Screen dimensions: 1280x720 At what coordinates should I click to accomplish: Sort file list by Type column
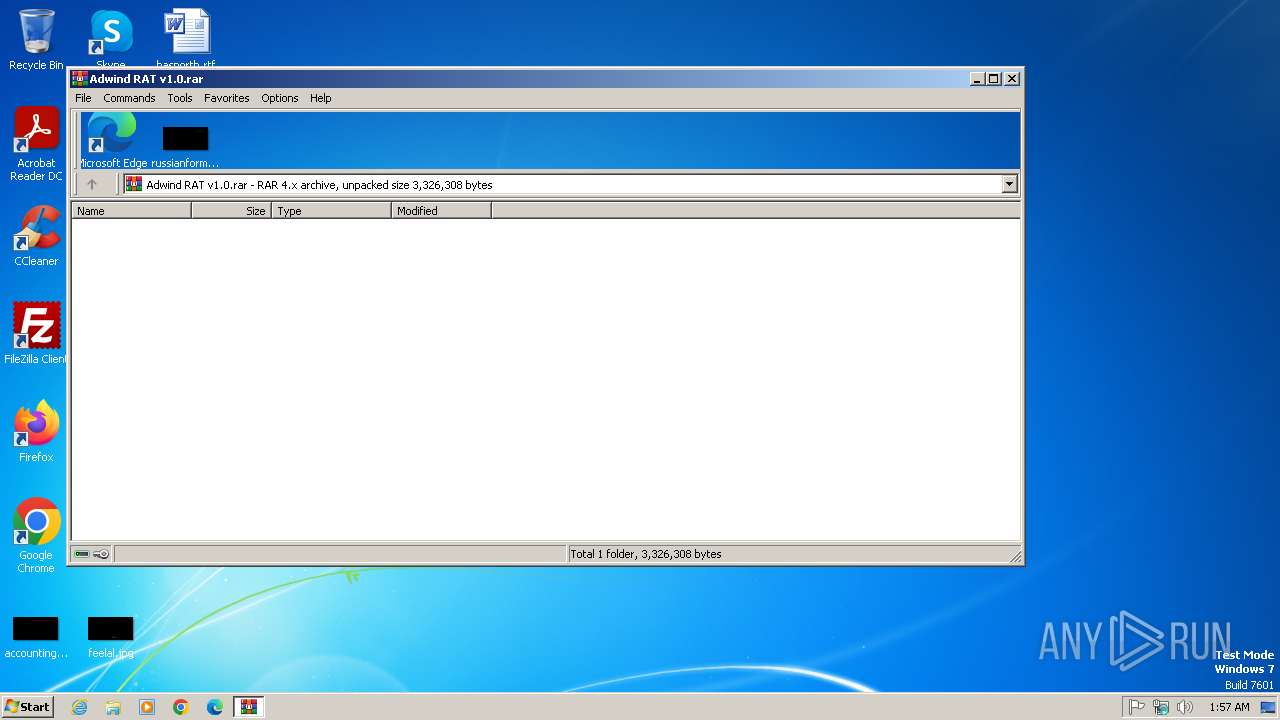coord(331,211)
